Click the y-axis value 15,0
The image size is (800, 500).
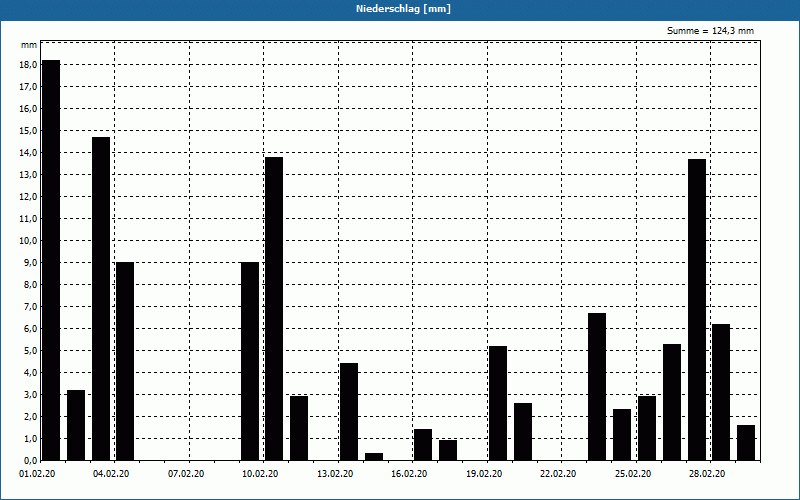tap(28, 131)
